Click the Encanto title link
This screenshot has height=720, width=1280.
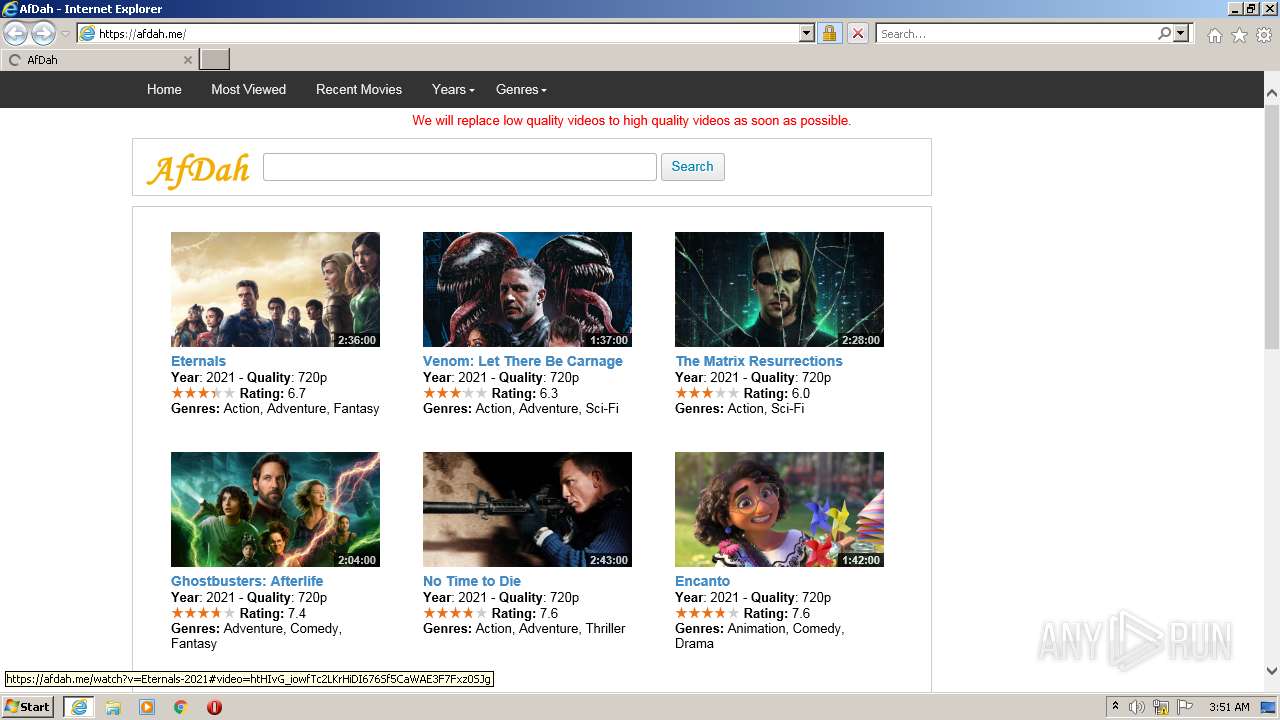pos(702,581)
